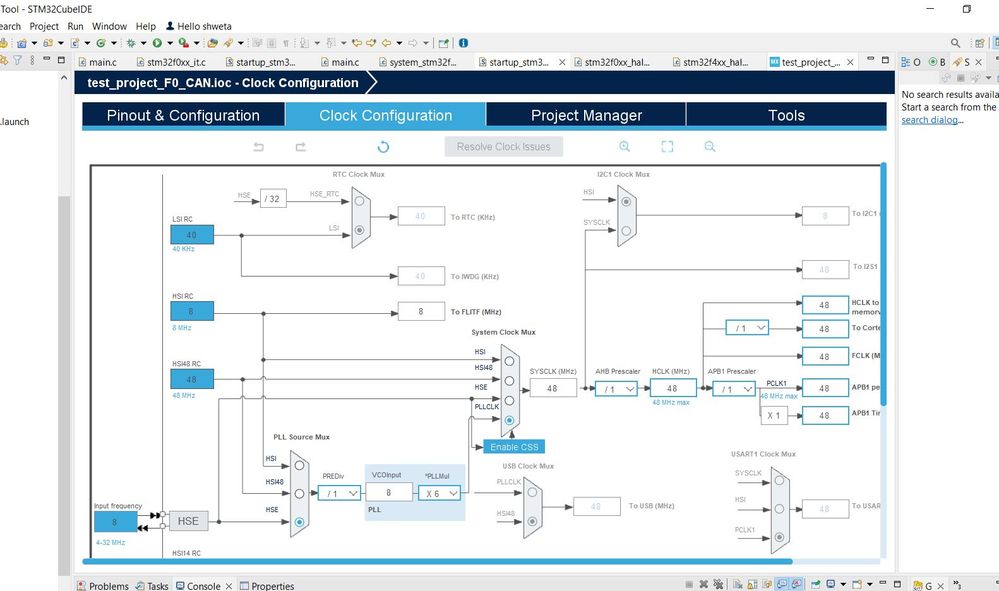This screenshot has width=999, height=591.
Task: Click the back navigation arrow in toolbar
Action: click(x=386, y=43)
